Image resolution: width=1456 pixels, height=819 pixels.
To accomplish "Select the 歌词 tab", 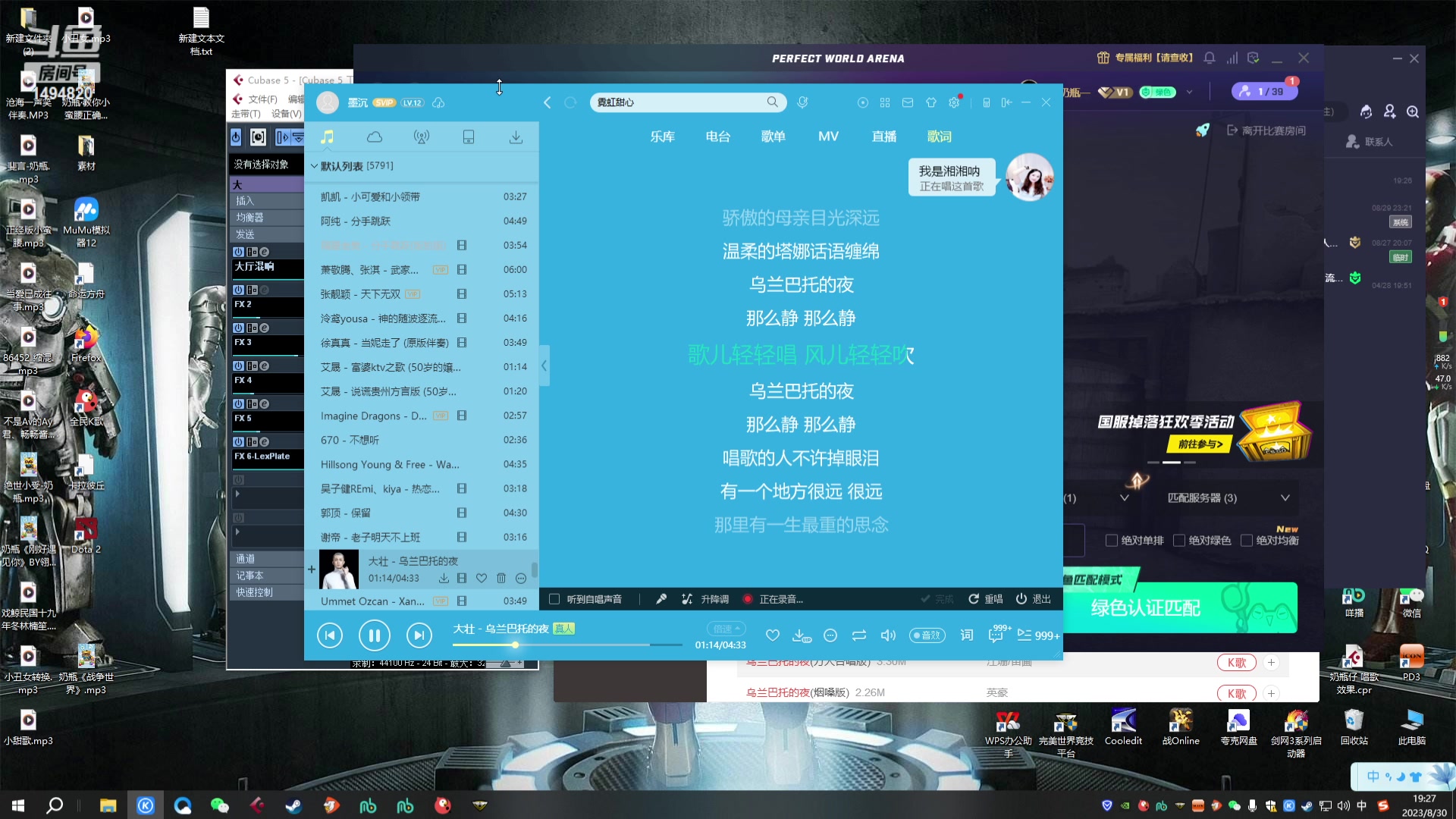I will 940,136.
